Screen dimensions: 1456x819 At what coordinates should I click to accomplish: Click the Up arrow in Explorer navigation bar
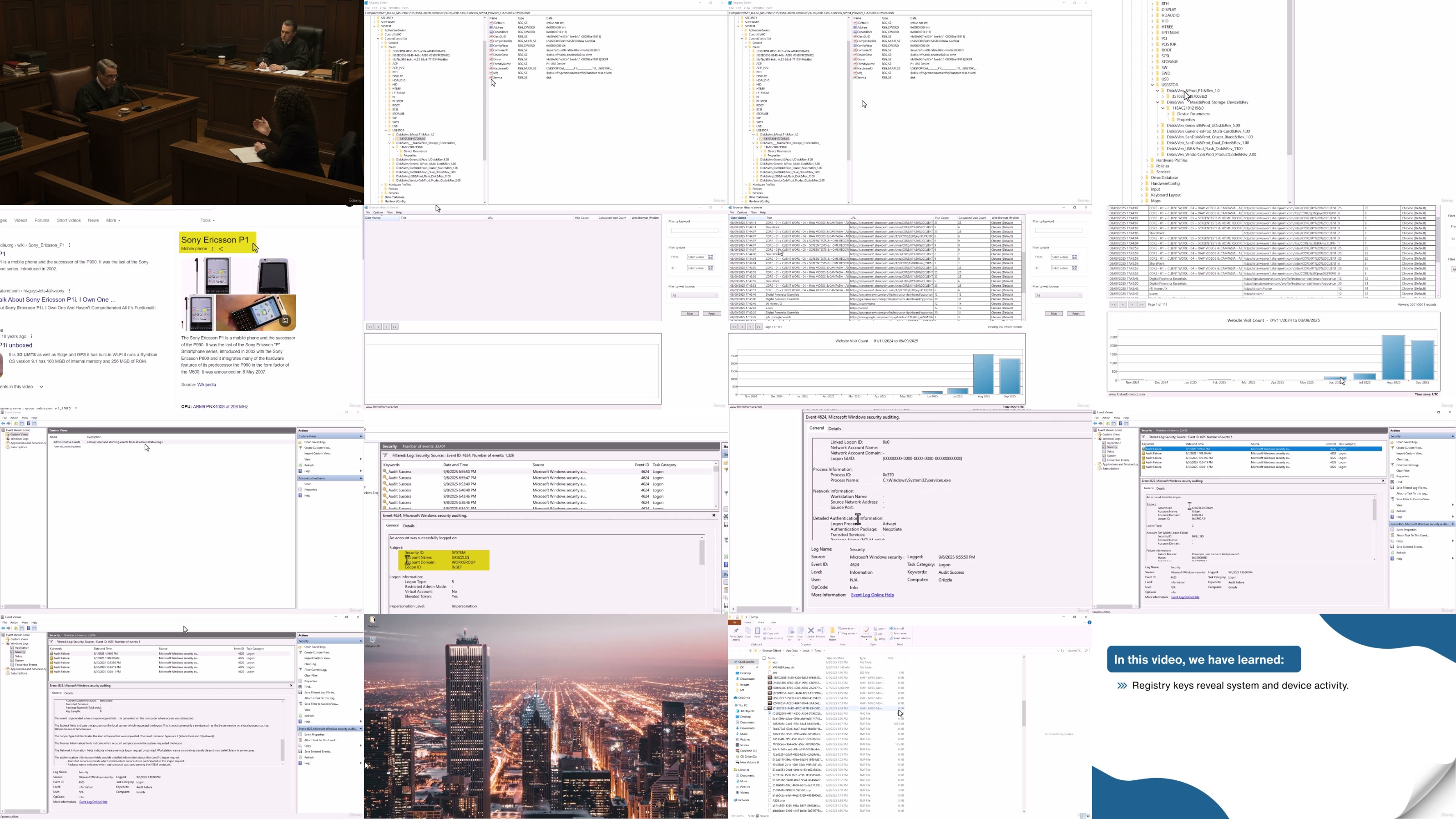(x=751, y=651)
